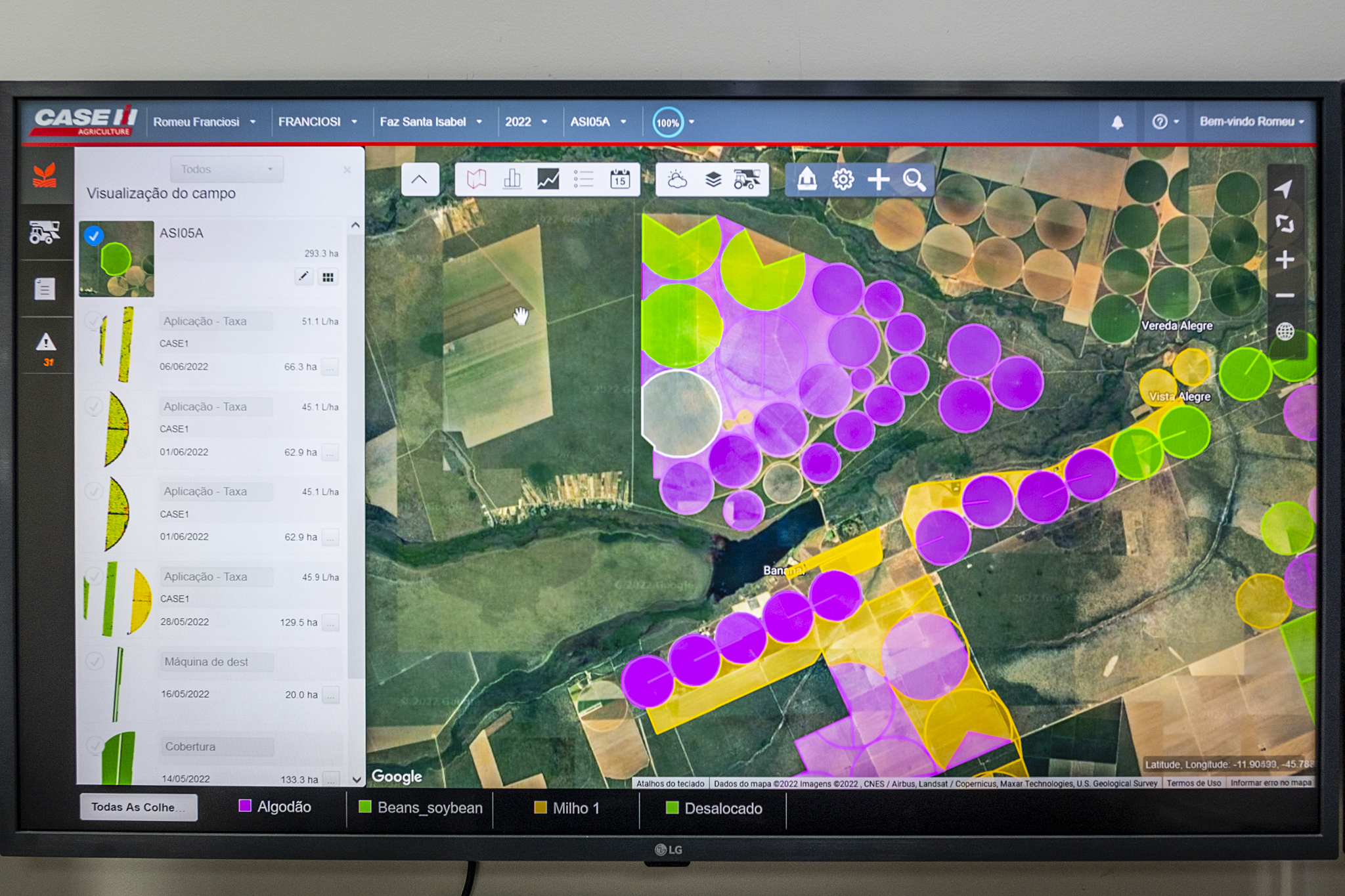Image resolution: width=1345 pixels, height=896 pixels.
Task: Open the notifications bell icon
Action: coord(1117,122)
